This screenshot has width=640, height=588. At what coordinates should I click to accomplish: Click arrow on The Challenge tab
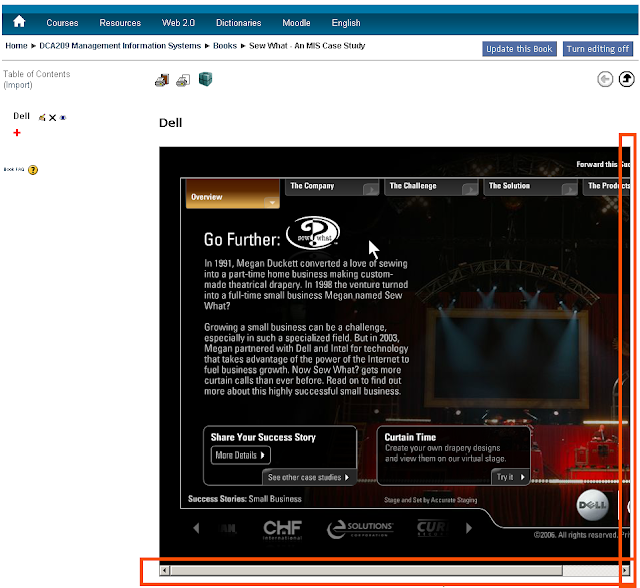470,189
